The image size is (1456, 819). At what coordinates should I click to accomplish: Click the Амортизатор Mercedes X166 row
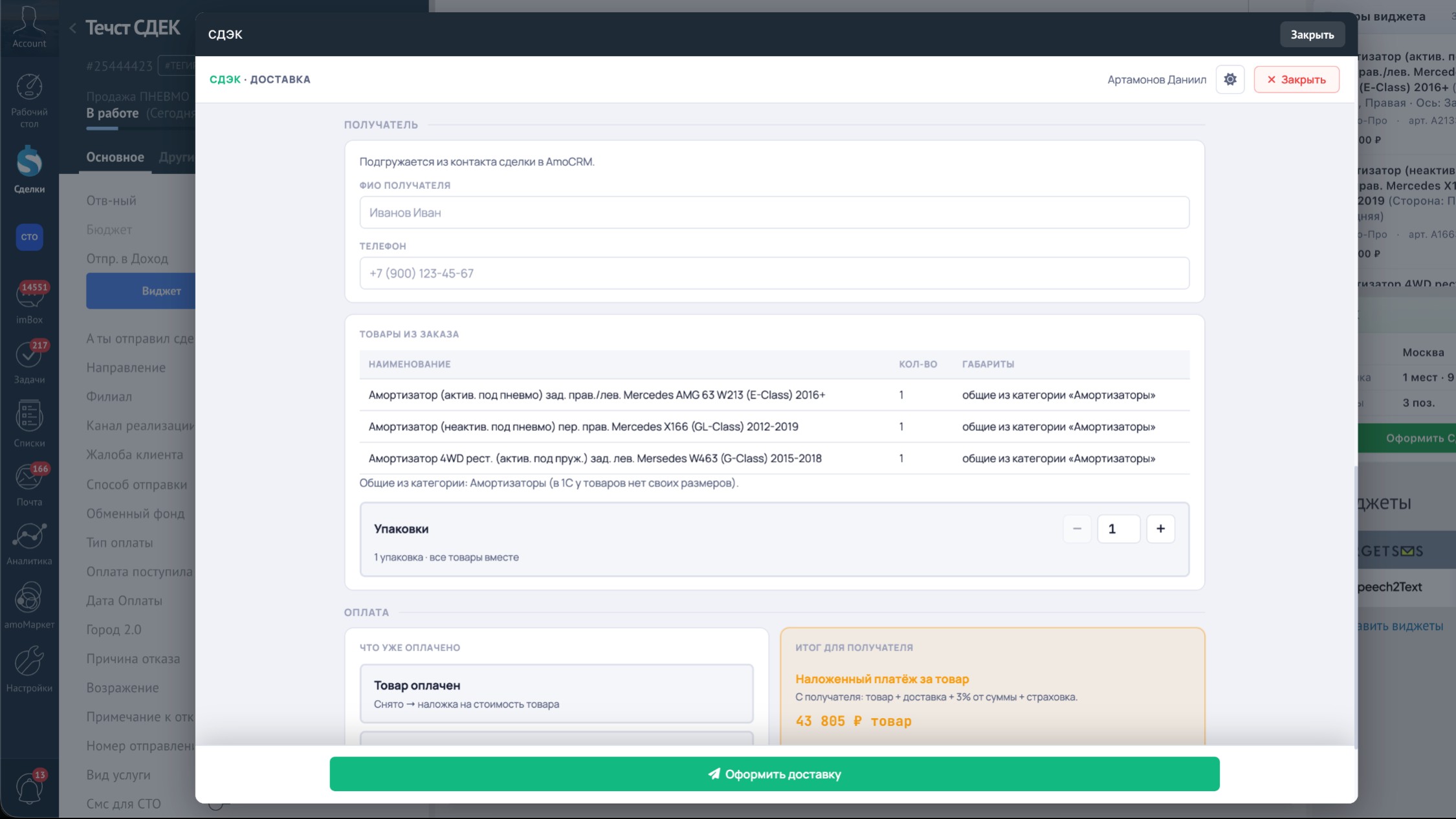(774, 426)
